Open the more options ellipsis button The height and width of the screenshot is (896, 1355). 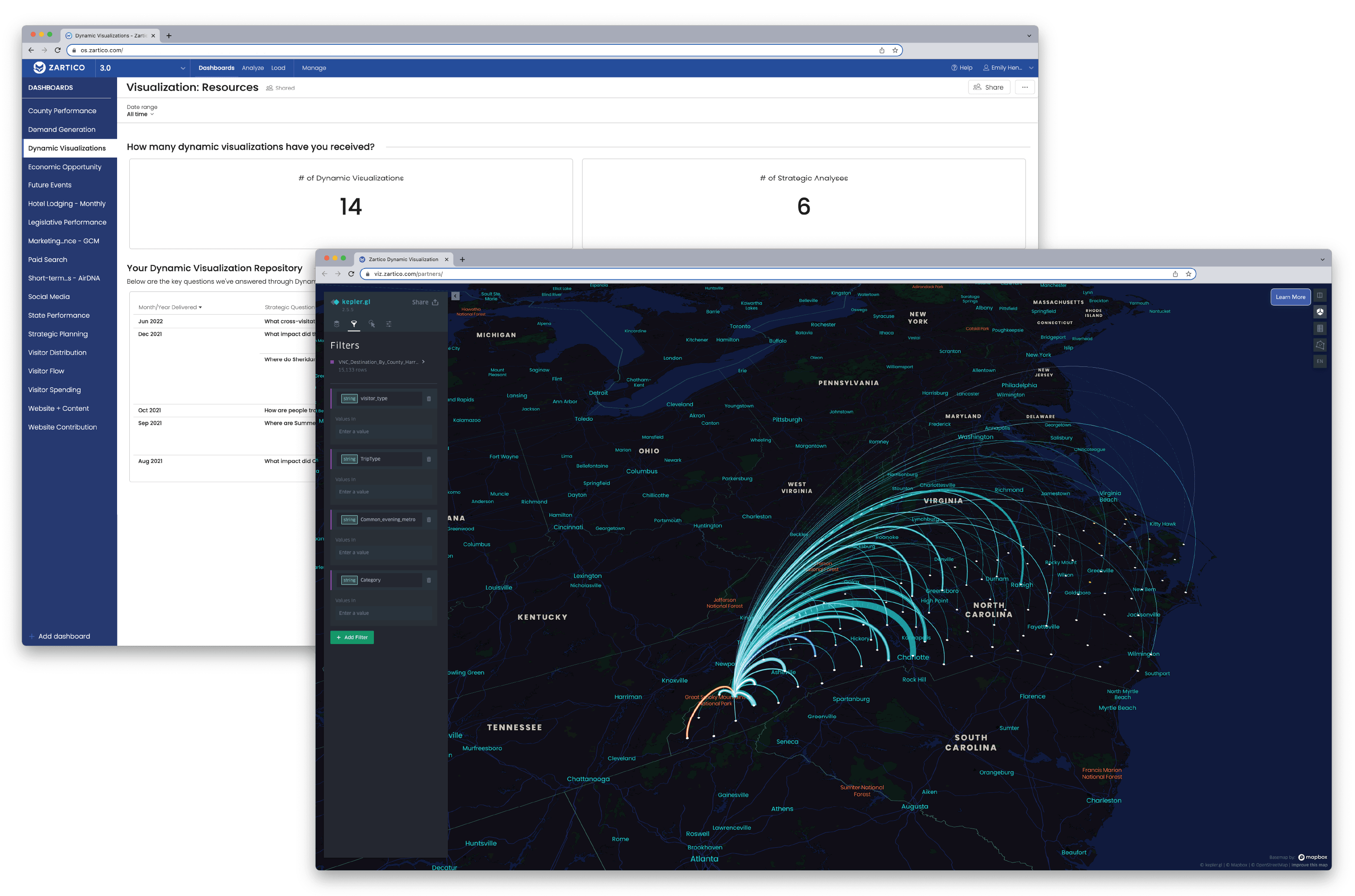pos(1025,87)
